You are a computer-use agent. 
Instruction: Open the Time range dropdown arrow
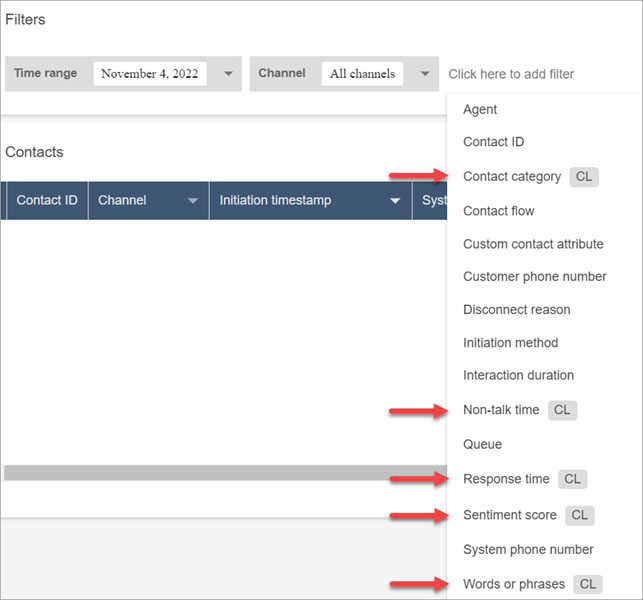point(228,74)
